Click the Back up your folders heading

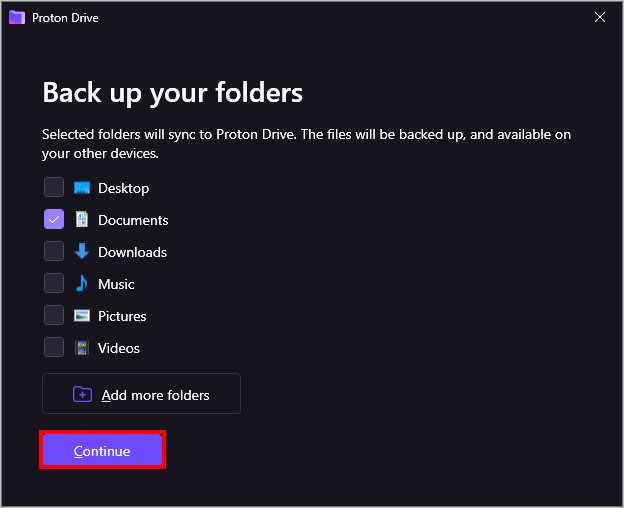tap(173, 93)
